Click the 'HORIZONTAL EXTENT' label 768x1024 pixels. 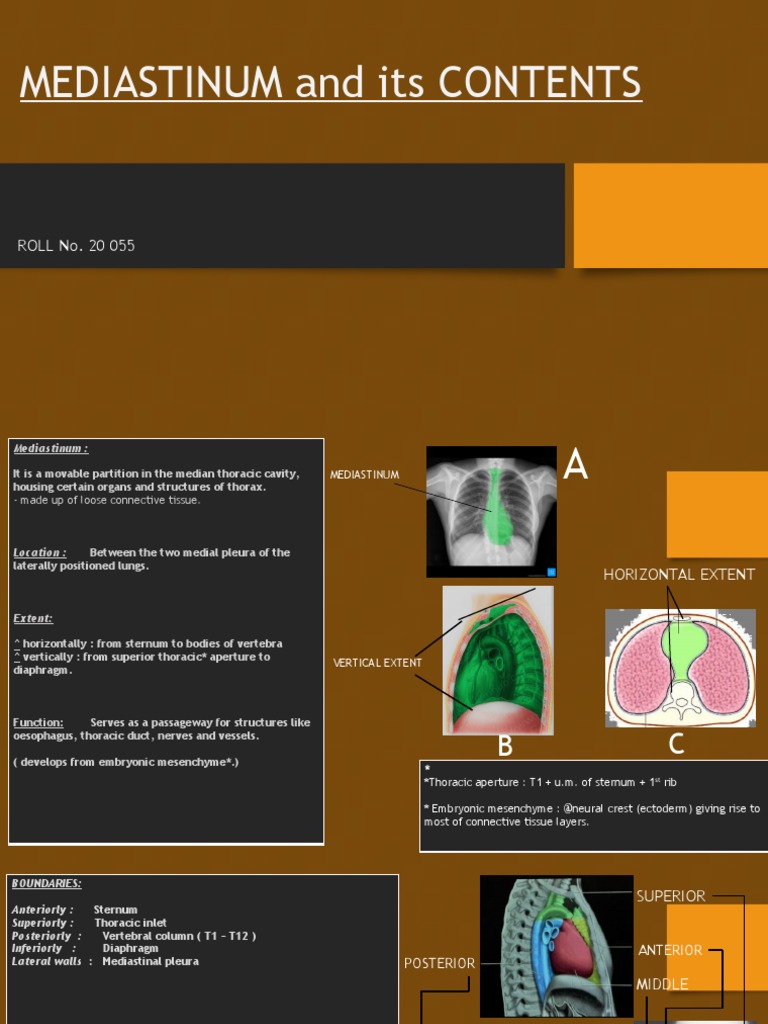point(679,575)
